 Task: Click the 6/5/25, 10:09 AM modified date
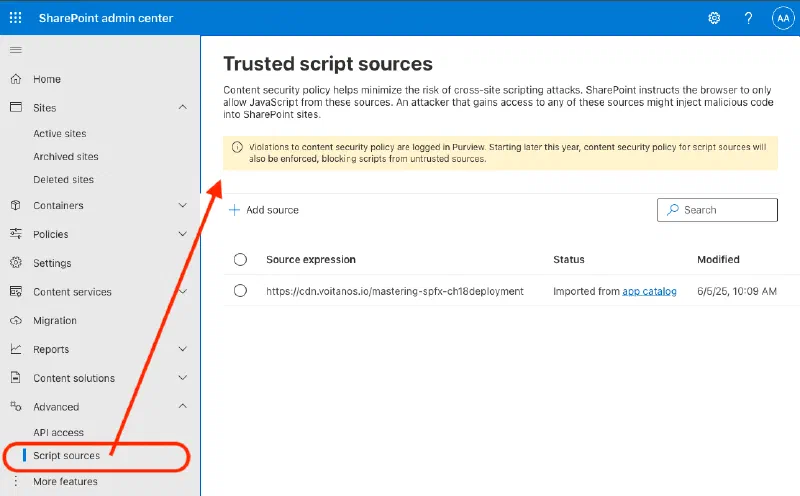coord(737,291)
